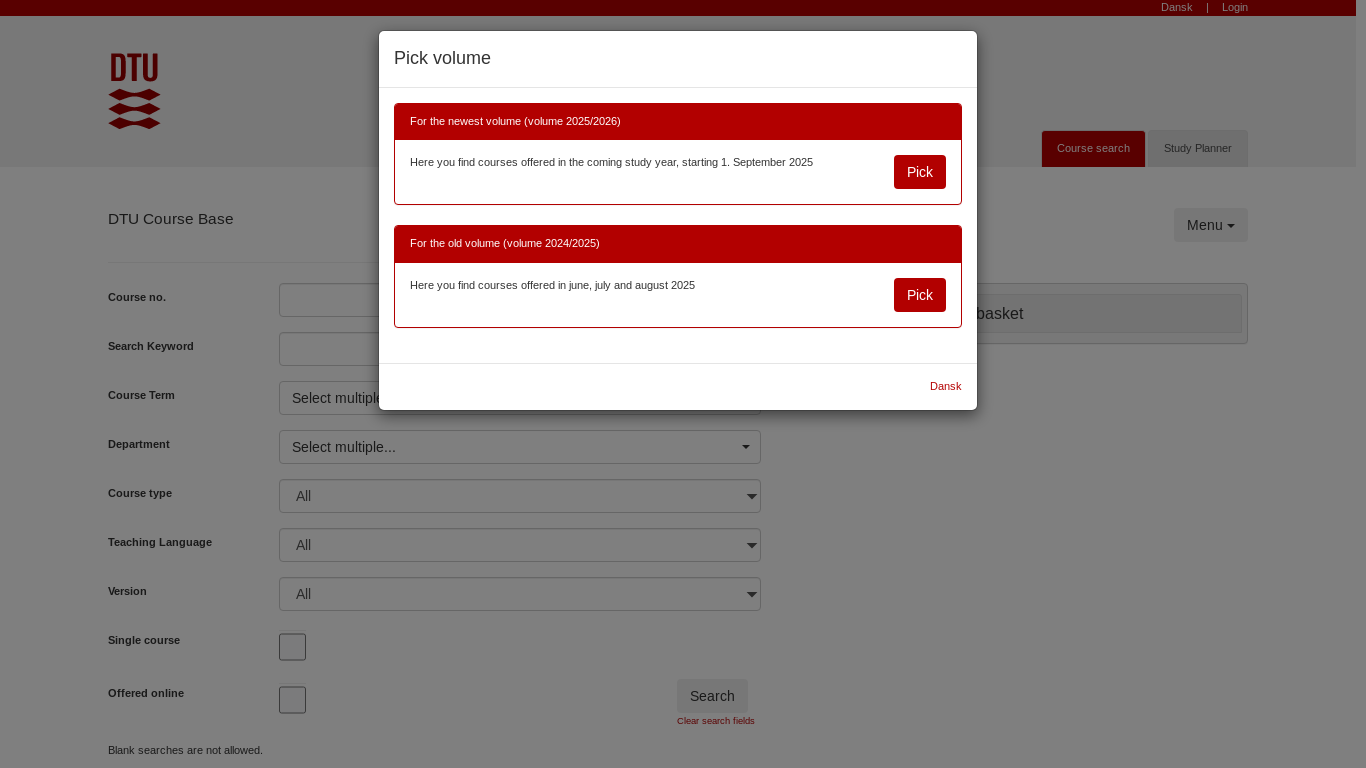Click the Search button
The height and width of the screenshot is (768, 1366).
click(x=712, y=696)
